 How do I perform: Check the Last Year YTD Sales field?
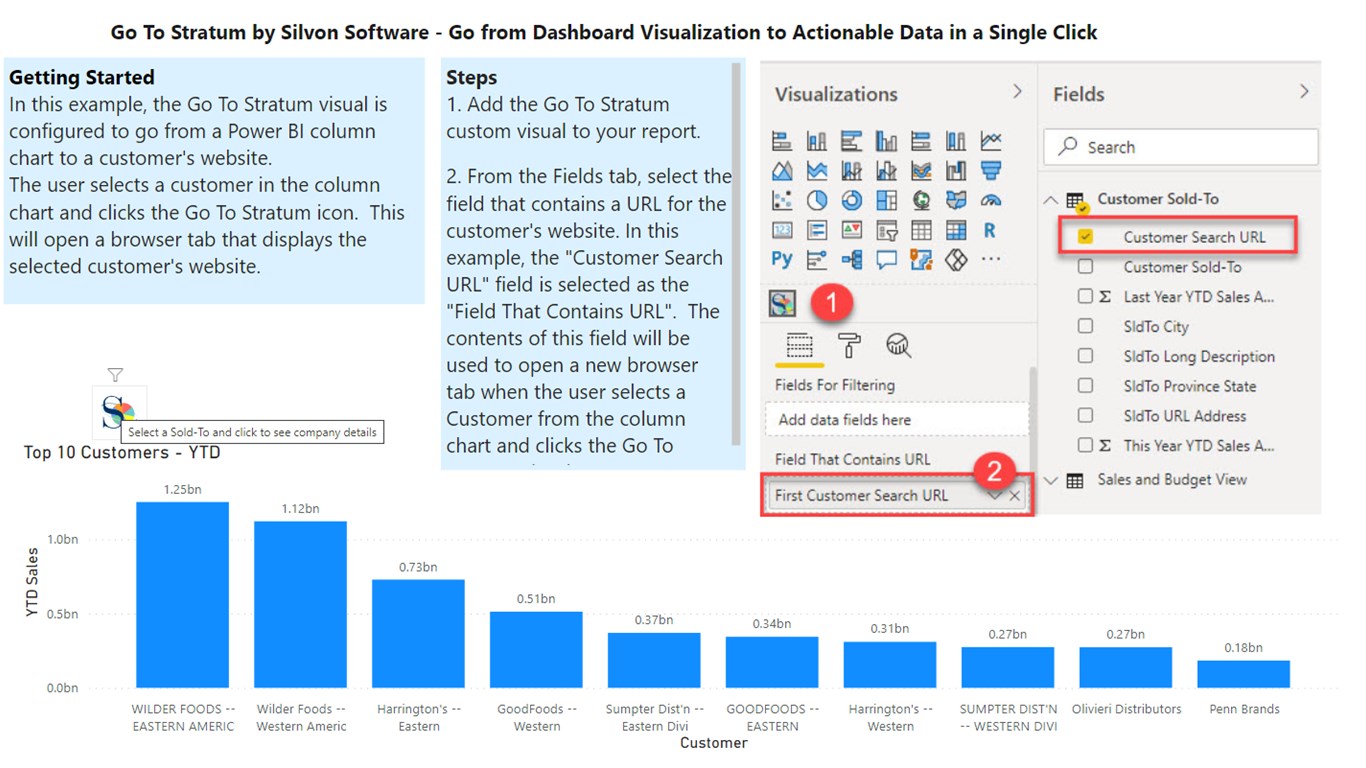1085,296
